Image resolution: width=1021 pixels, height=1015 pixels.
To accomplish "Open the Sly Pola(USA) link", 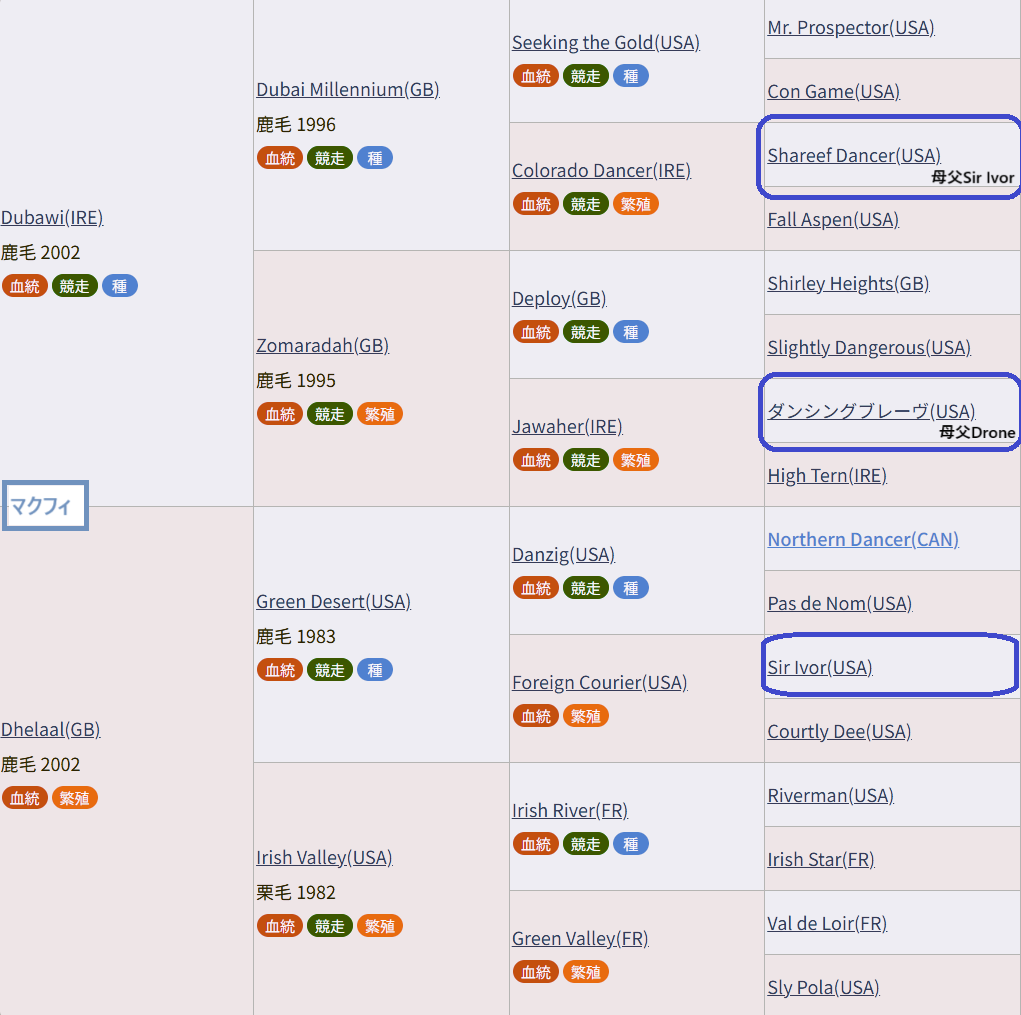I will pyautogui.click(x=823, y=987).
